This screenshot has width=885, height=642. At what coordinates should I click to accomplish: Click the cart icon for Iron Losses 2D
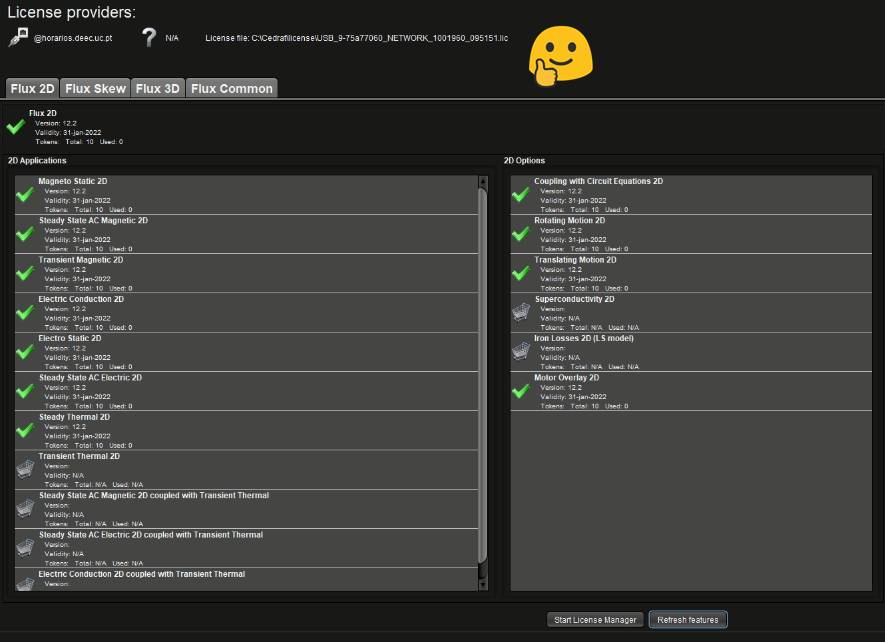(x=521, y=351)
